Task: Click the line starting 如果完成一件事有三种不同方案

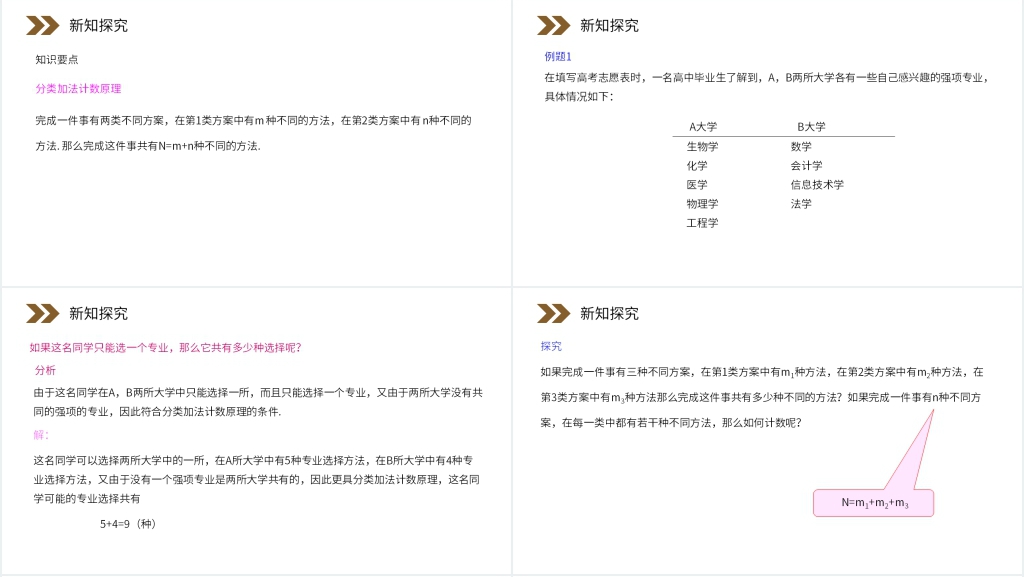Action: pyautogui.click(x=762, y=373)
